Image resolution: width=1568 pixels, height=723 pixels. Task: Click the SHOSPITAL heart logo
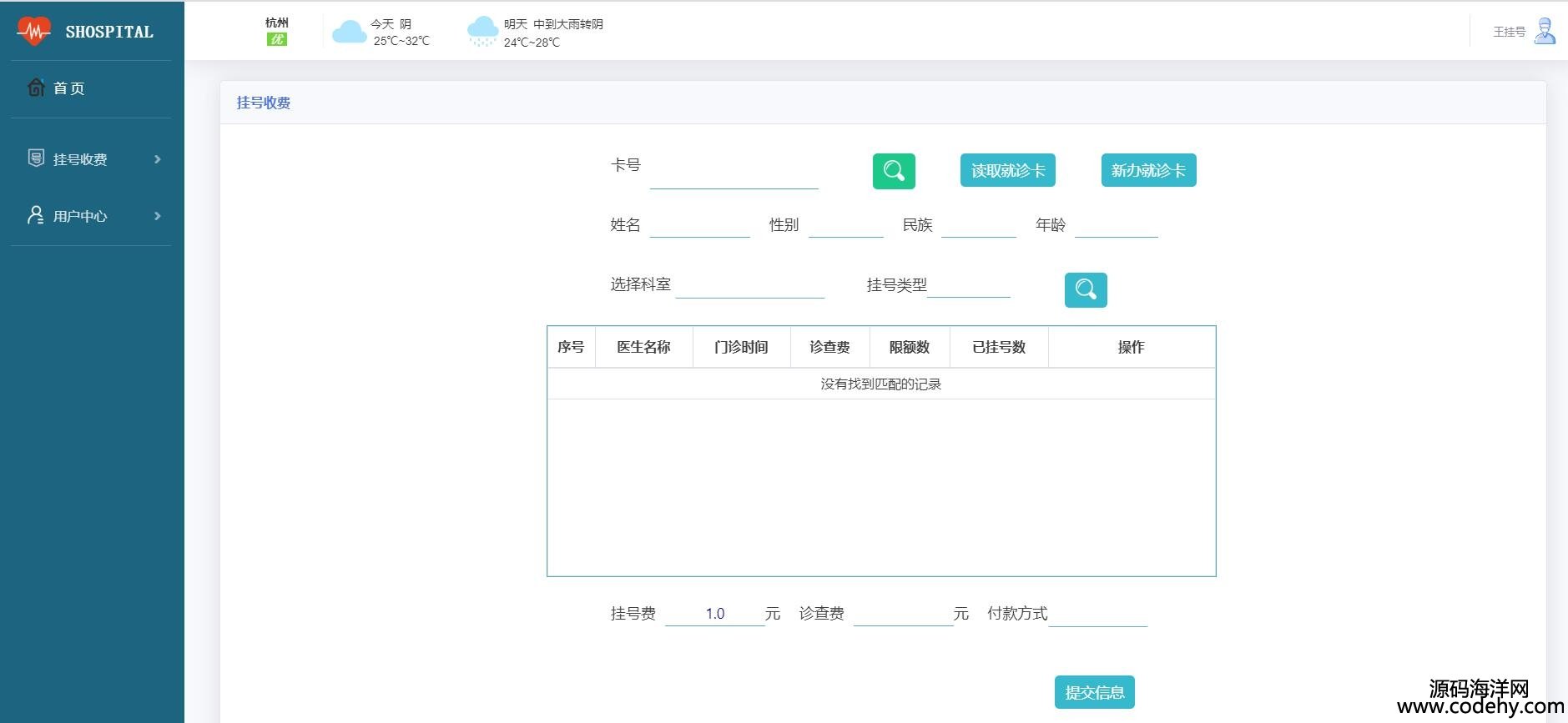[33, 32]
